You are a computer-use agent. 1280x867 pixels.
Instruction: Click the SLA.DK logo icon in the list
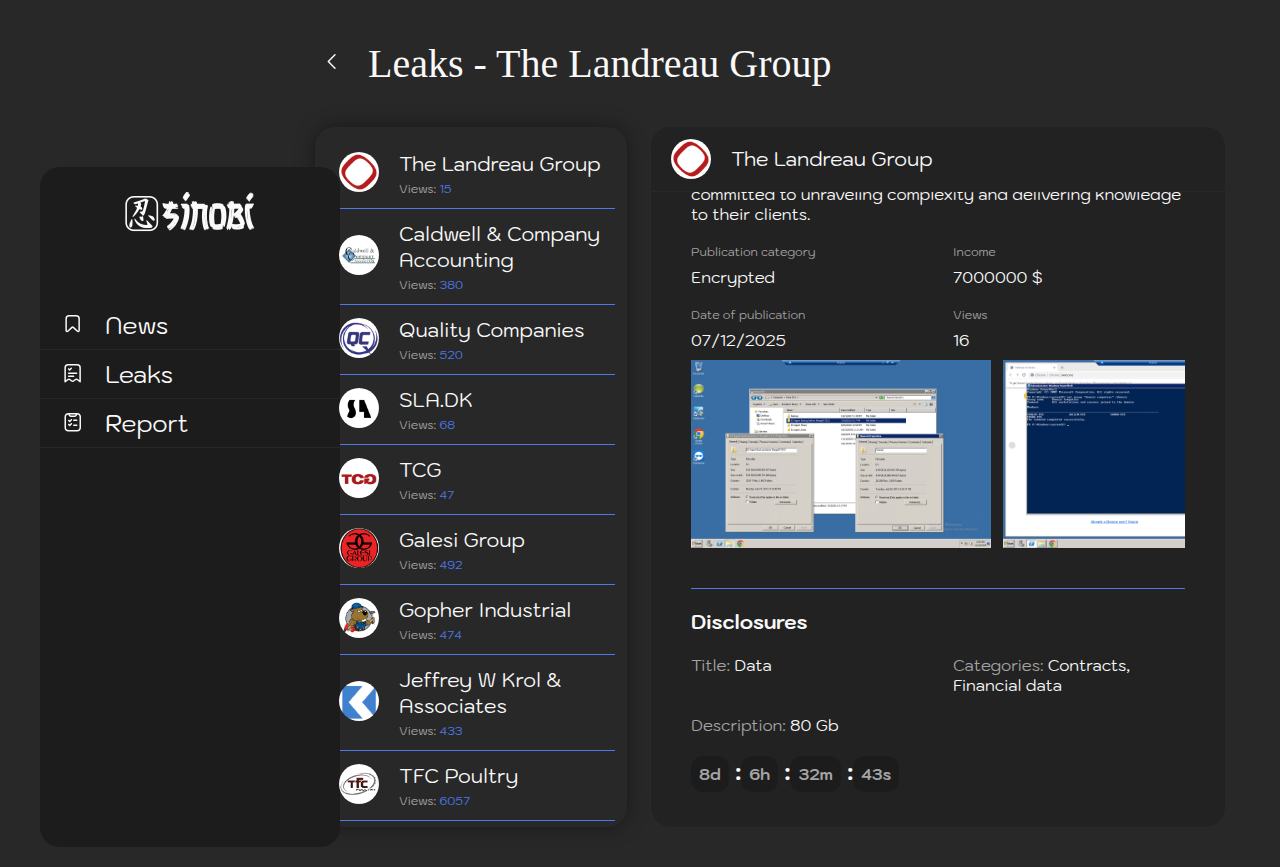[359, 408]
